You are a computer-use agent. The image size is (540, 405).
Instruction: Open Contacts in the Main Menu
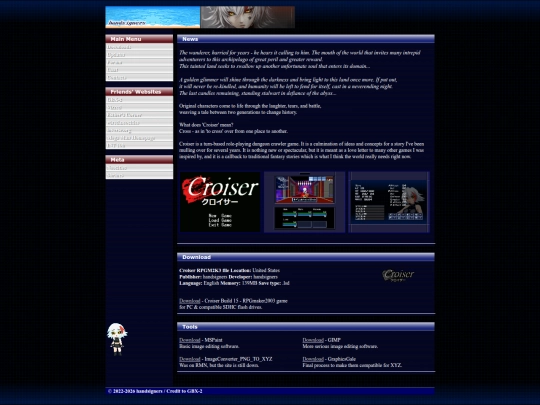pos(139,77)
